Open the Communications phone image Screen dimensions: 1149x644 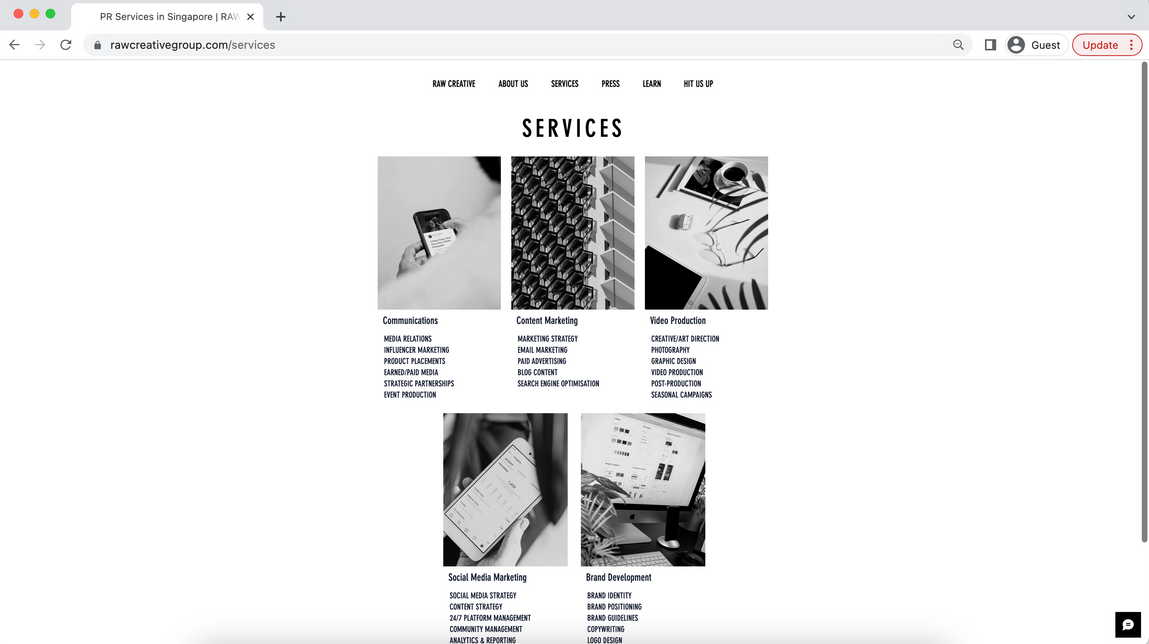click(x=439, y=233)
